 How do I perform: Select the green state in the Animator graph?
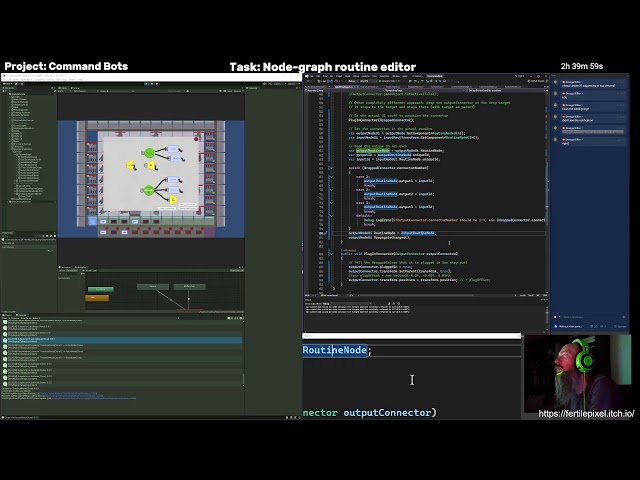[101, 289]
